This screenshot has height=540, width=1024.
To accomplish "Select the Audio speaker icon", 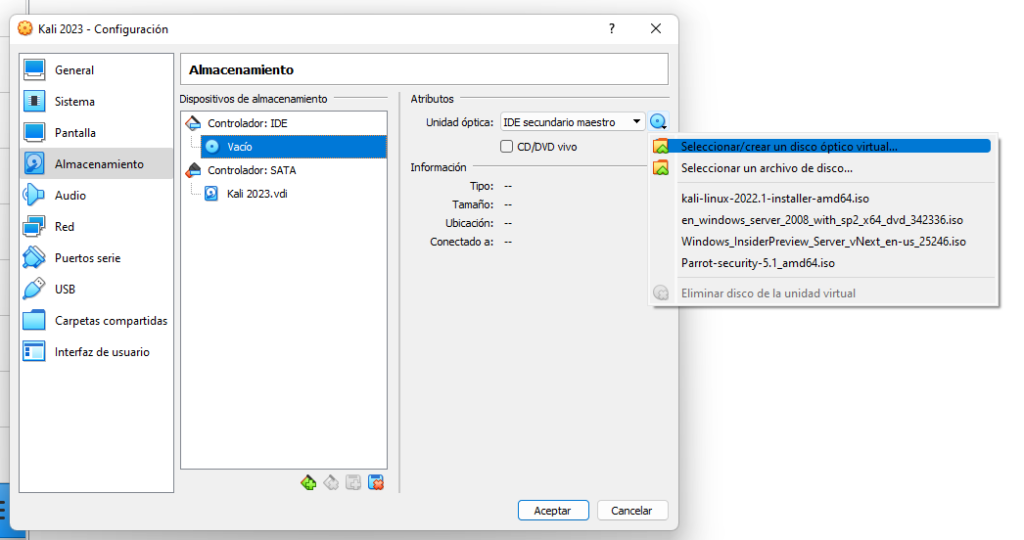I will click(x=34, y=195).
